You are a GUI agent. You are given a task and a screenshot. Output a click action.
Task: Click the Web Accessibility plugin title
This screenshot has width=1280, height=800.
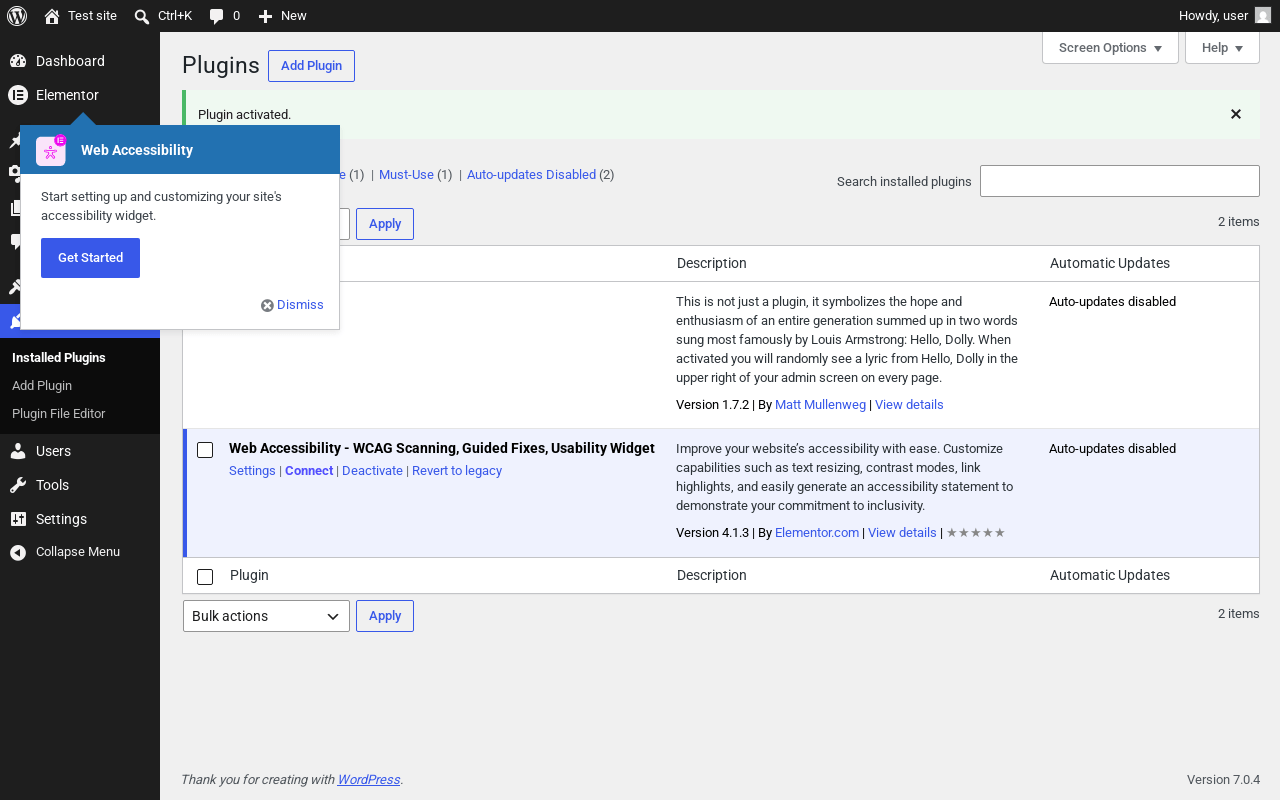[x=442, y=449]
